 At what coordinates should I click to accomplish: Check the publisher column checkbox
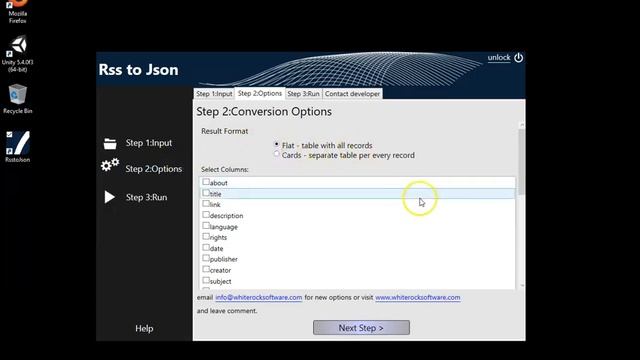coord(206,258)
